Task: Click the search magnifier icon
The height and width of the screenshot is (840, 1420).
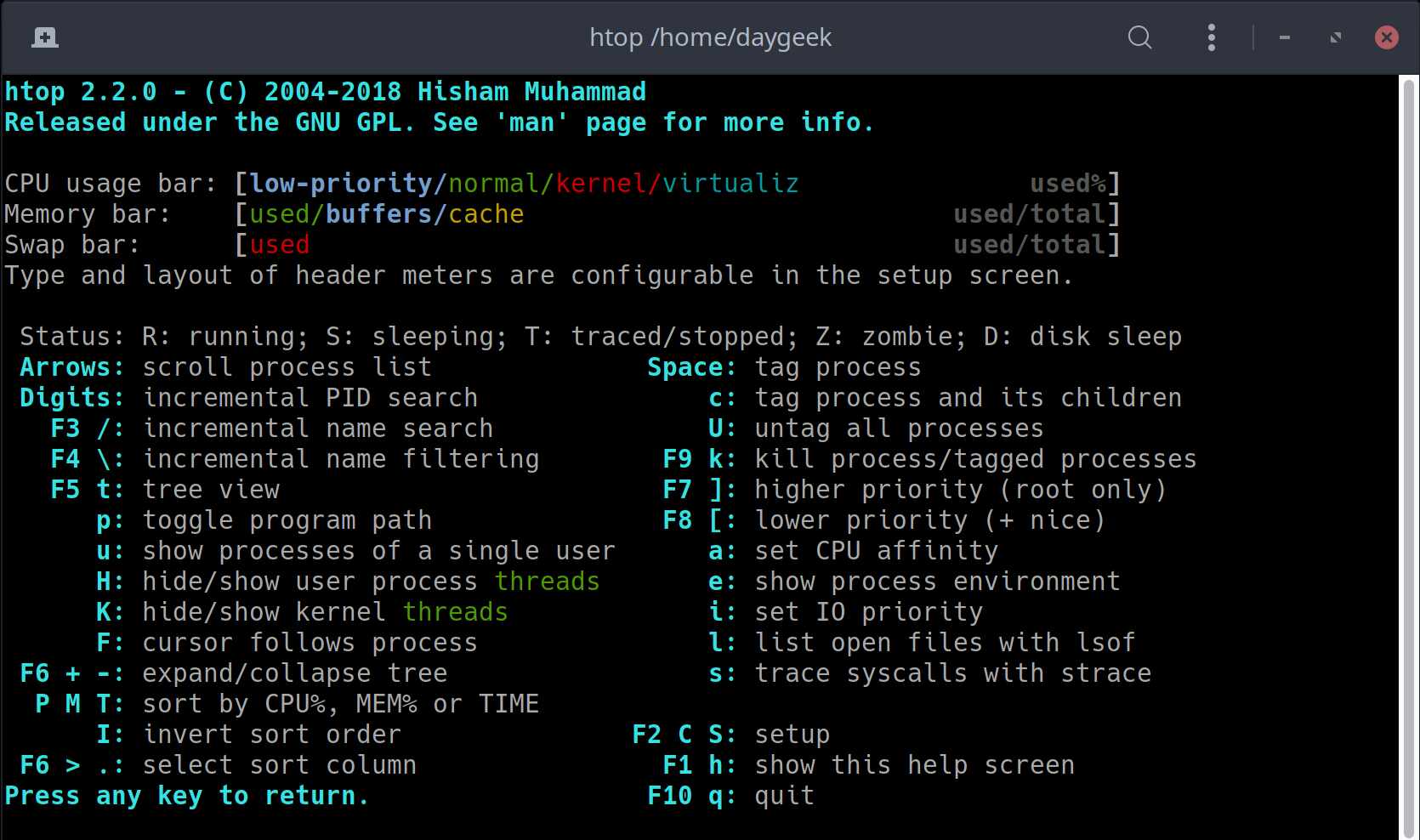Action: click(1139, 37)
